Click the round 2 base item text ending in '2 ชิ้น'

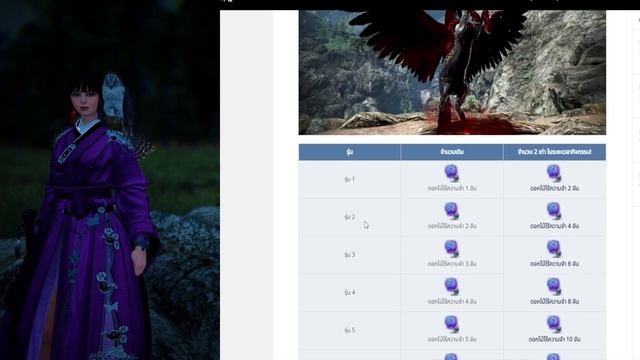(452, 226)
